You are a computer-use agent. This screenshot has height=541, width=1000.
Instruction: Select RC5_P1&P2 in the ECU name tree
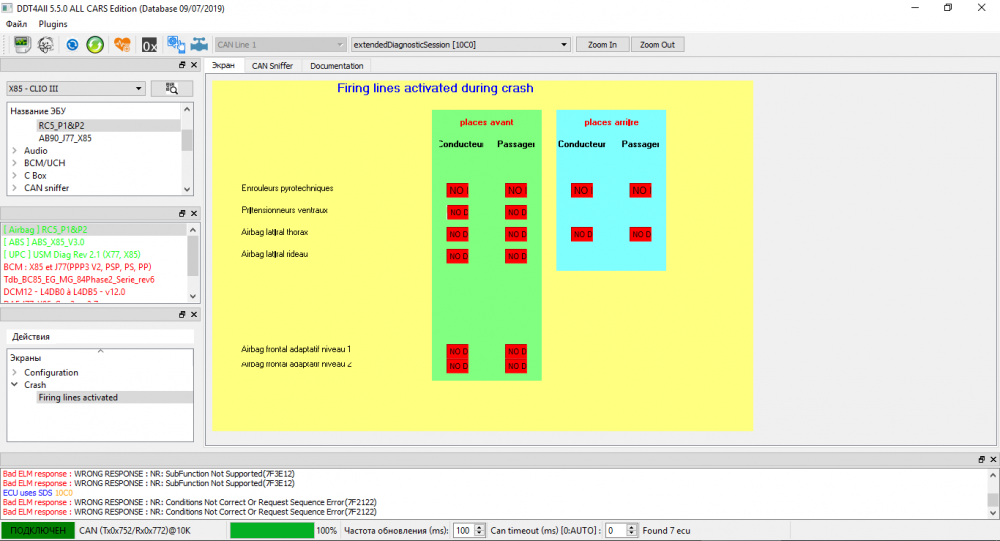tap(61, 126)
